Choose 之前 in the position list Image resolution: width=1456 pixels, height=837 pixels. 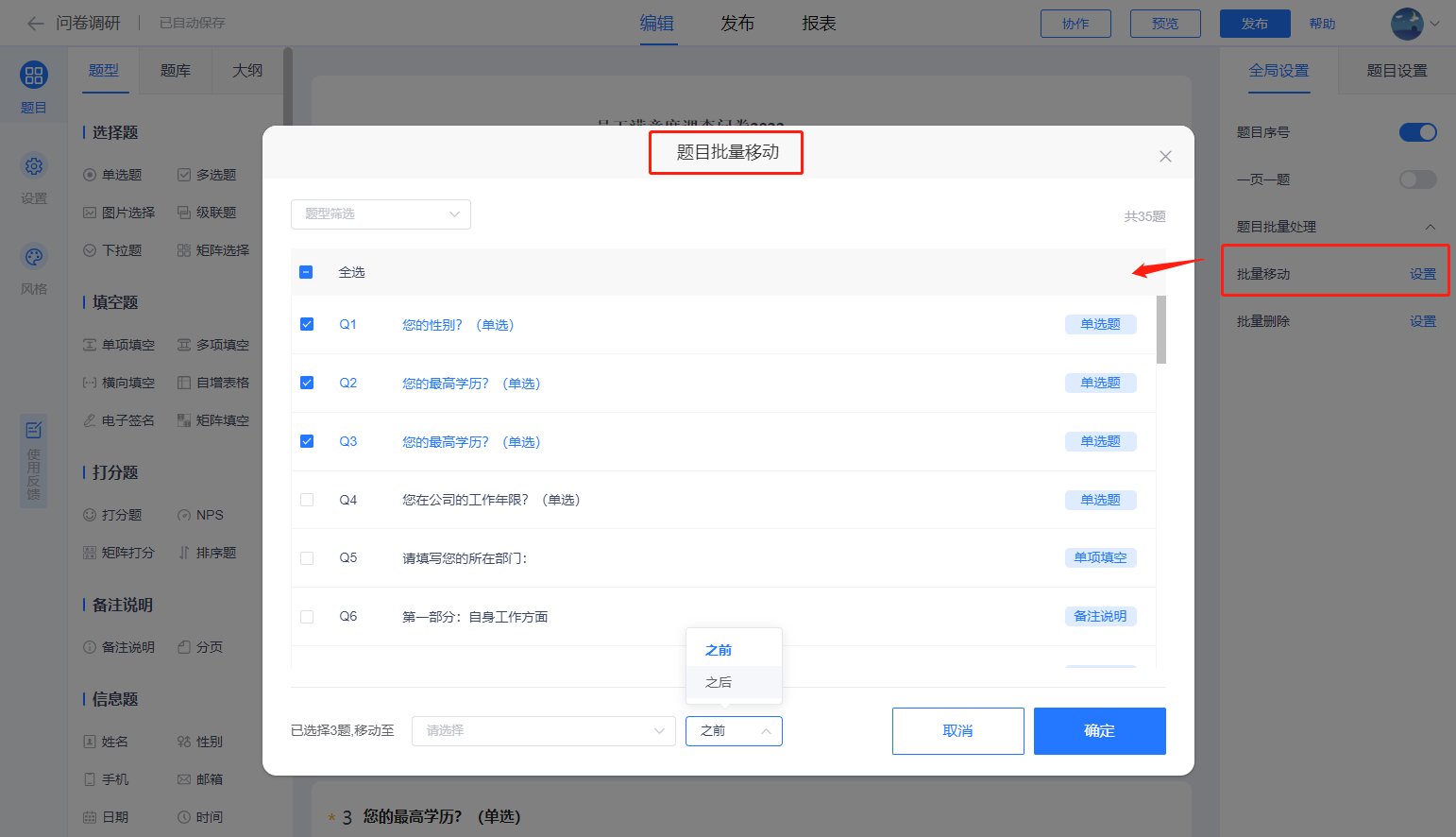click(x=734, y=650)
